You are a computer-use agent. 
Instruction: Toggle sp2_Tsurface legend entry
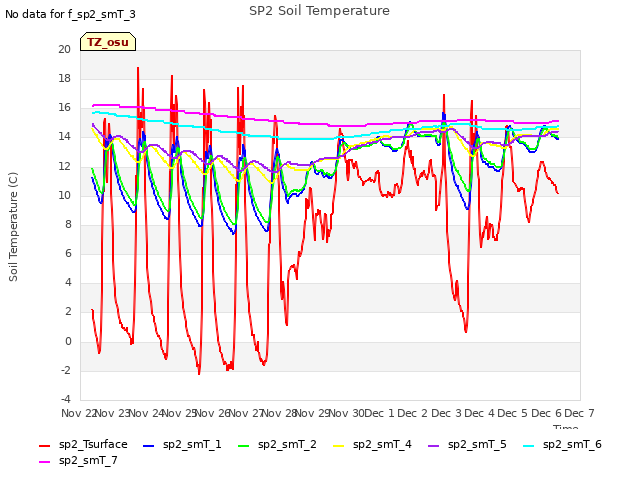(x=83, y=444)
